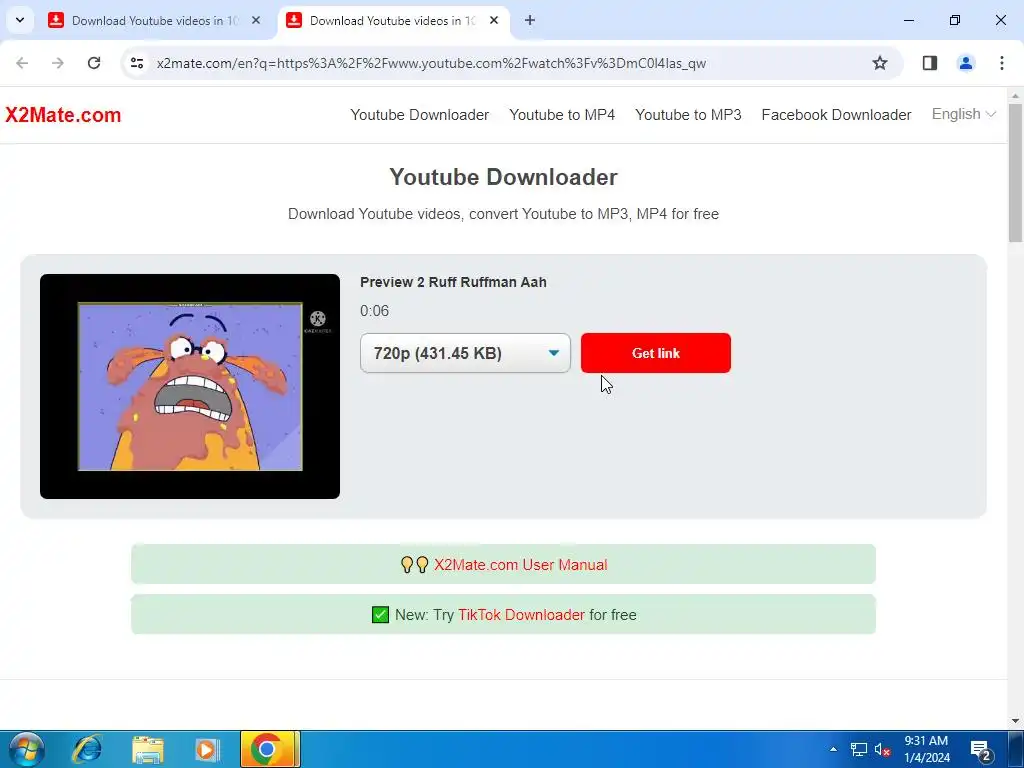Click the Youtube Downloader page heading
This screenshot has width=1024, height=768.
tap(504, 177)
